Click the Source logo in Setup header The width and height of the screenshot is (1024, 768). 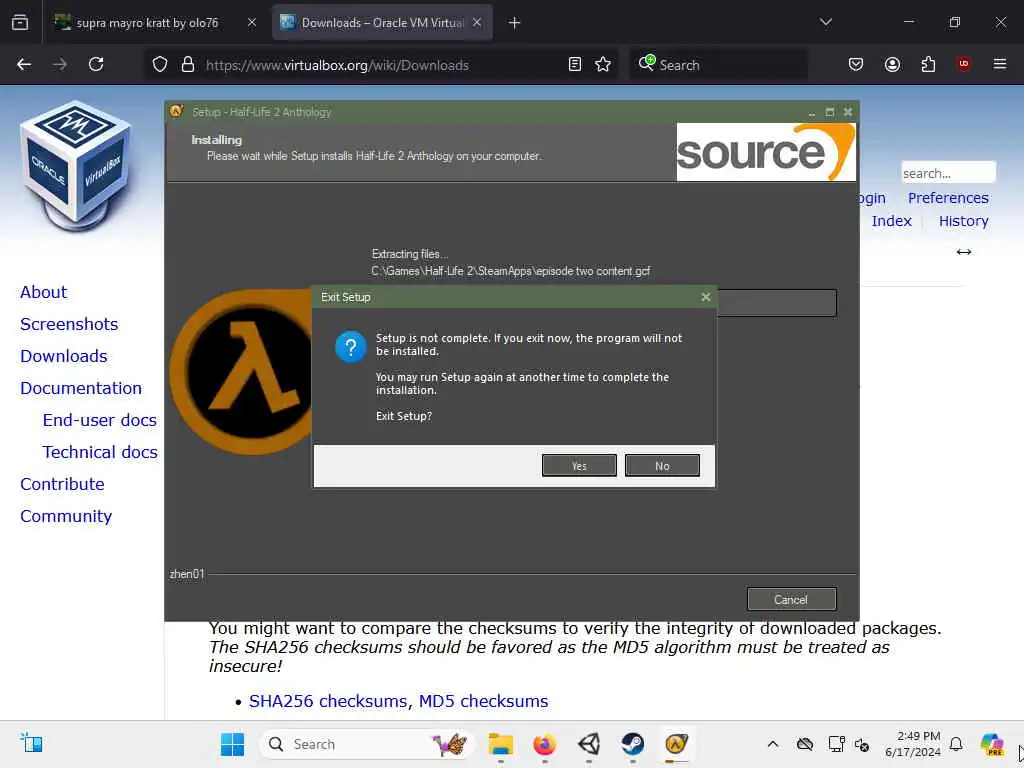pyautogui.click(x=765, y=152)
